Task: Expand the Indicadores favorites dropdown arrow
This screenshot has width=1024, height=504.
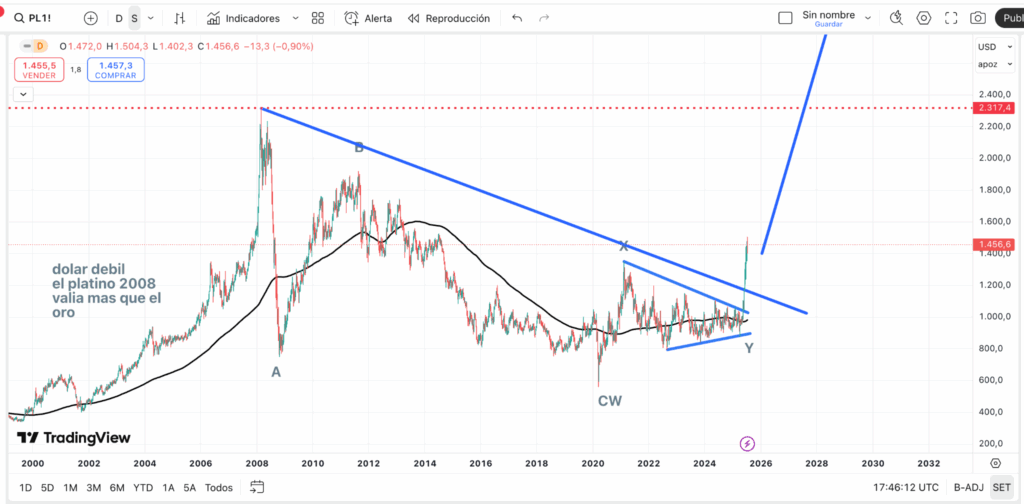Action: (x=294, y=18)
